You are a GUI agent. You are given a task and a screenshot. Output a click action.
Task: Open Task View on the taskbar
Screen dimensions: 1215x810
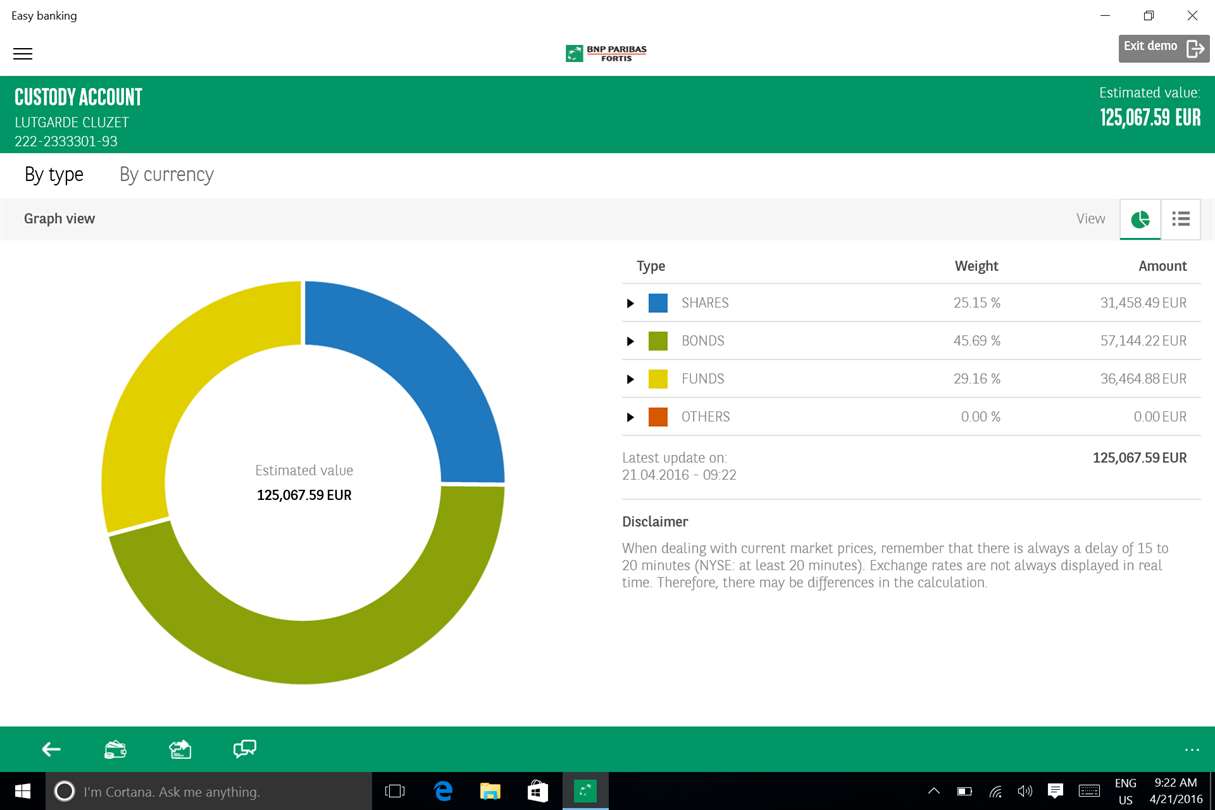click(395, 791)
